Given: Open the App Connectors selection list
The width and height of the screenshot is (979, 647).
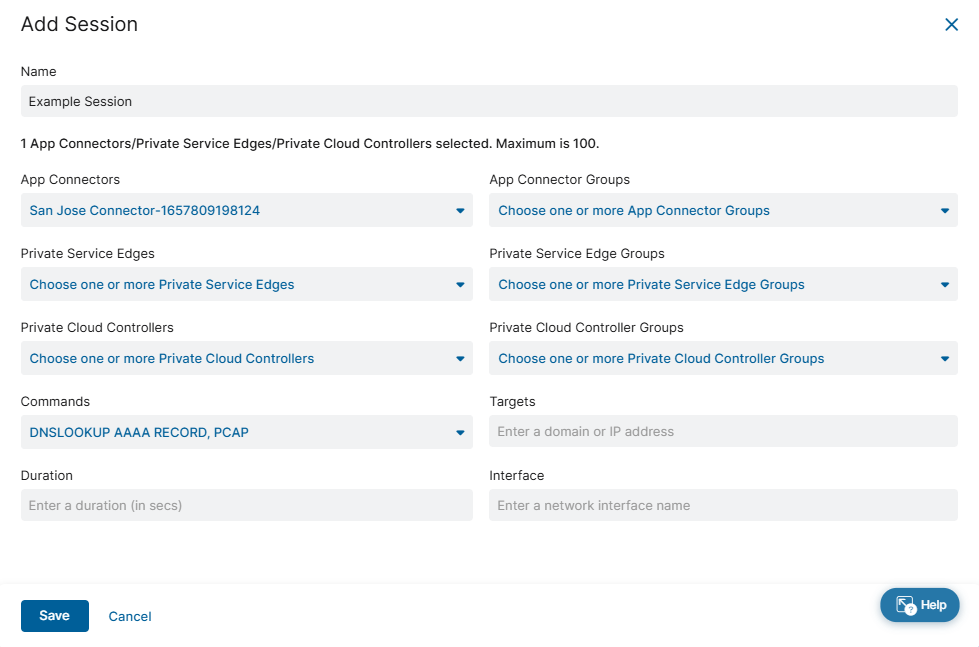Looking at the screenshot, I should pos(246,210).
